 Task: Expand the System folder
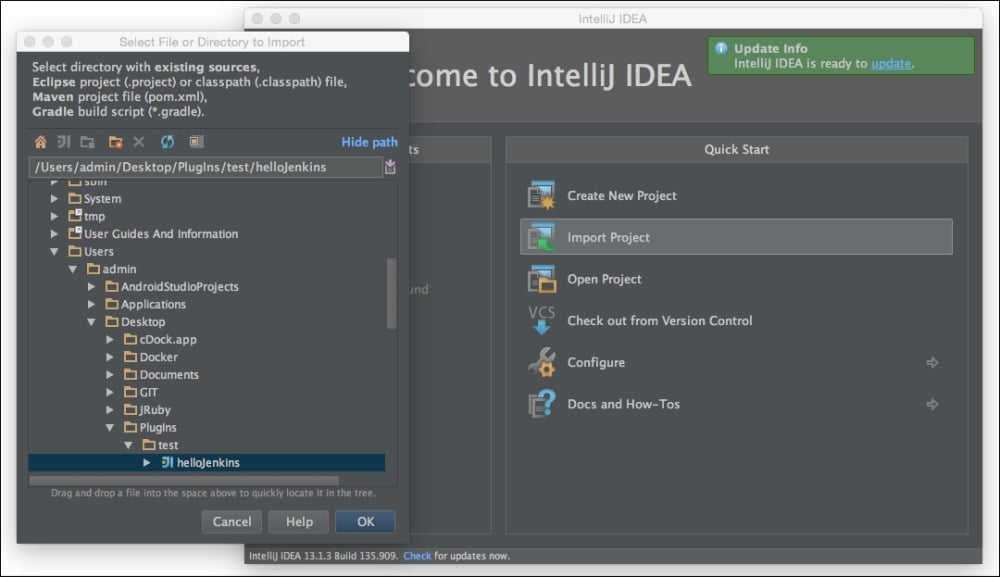point(54,198)
